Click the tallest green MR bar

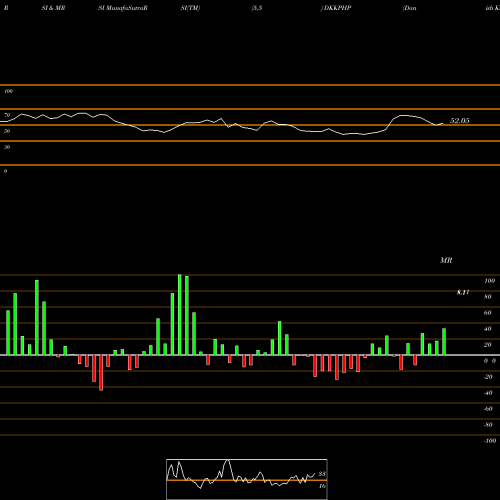[x=180, y=315]
